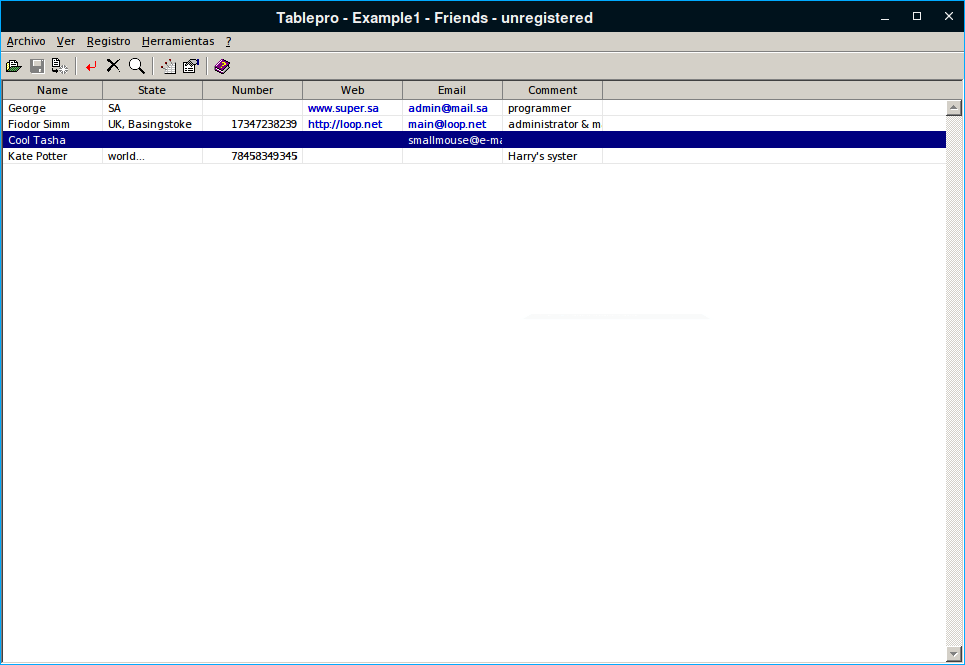This screenshot has width=965, height=665.
Task: Click the Open file folder icon
Action: click(13, 66)
